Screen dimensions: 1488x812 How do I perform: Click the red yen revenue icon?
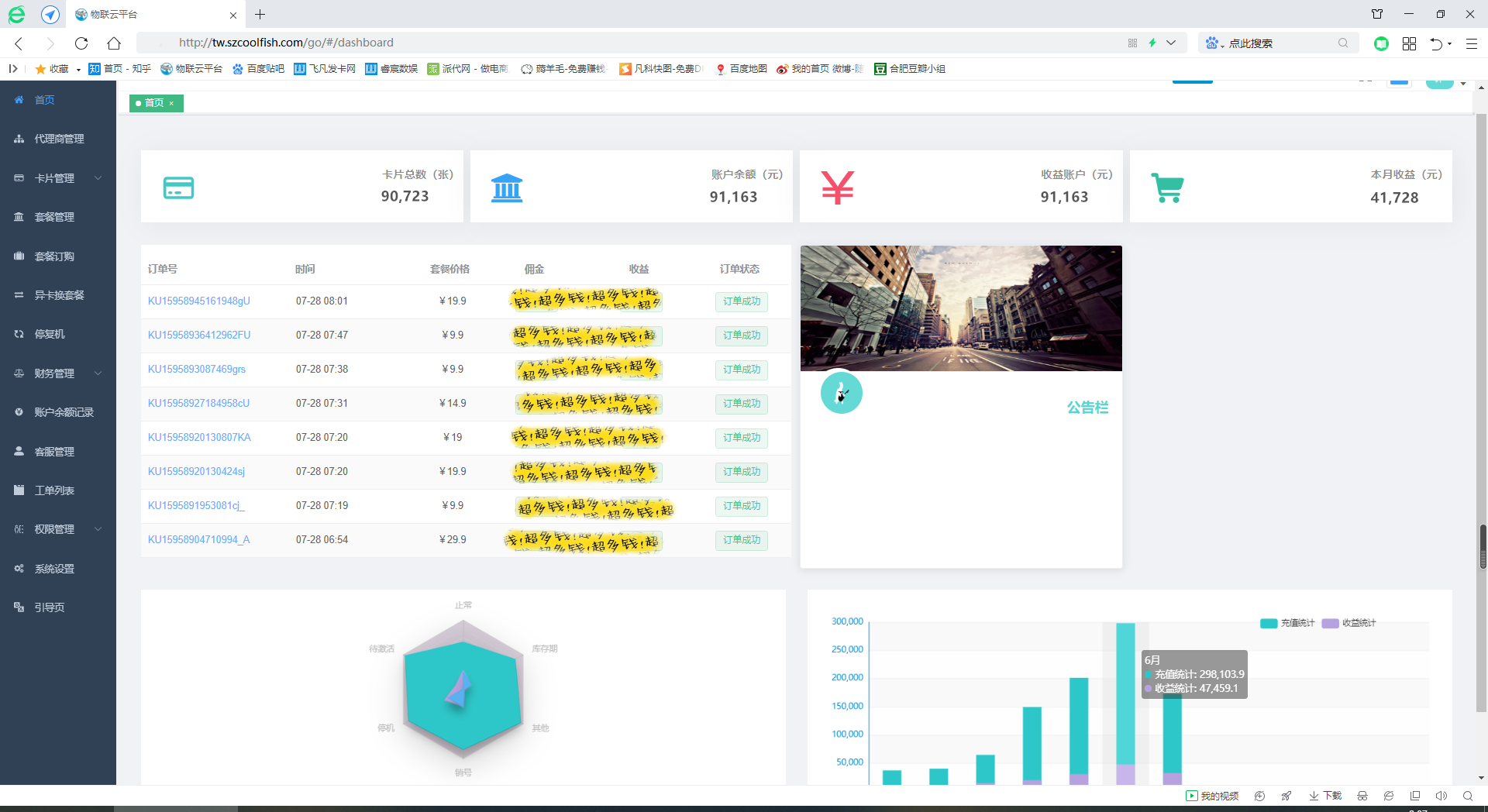click(x=837, y=188)
